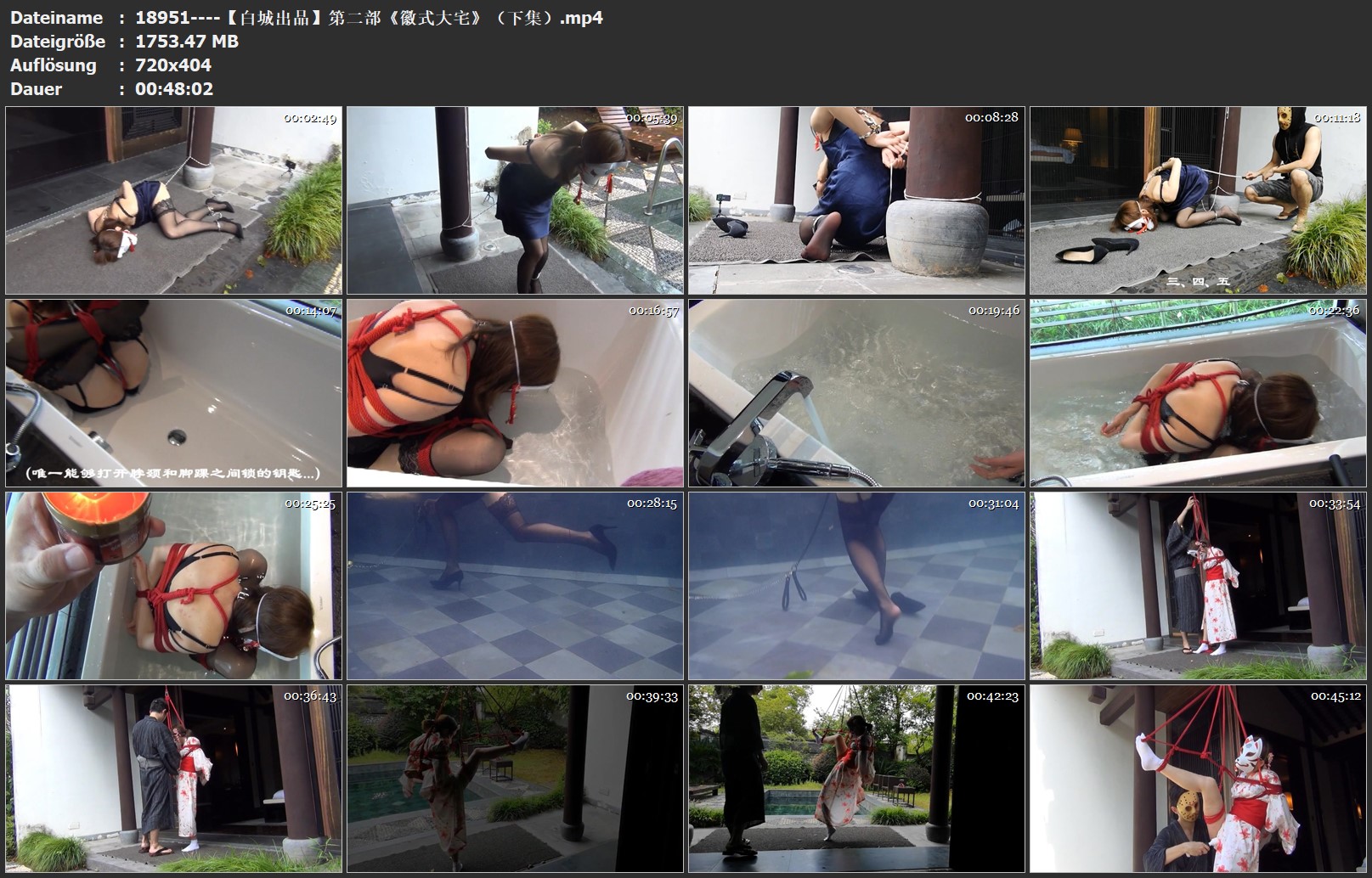Select the garden frame at 00:39:33
The height and width of the screenshot is (878, 1372).
pos(515,779)
